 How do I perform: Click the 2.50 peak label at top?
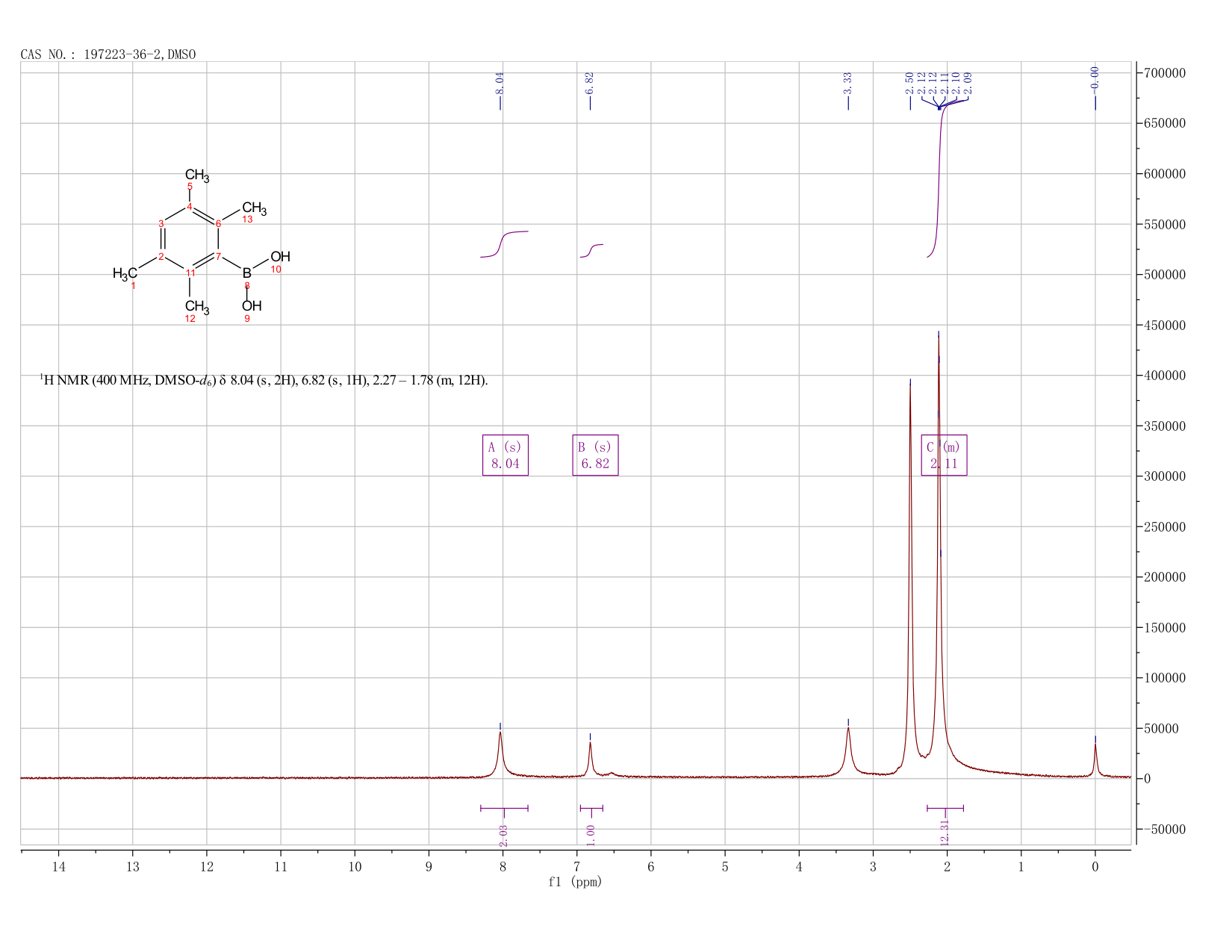point(909,83)
